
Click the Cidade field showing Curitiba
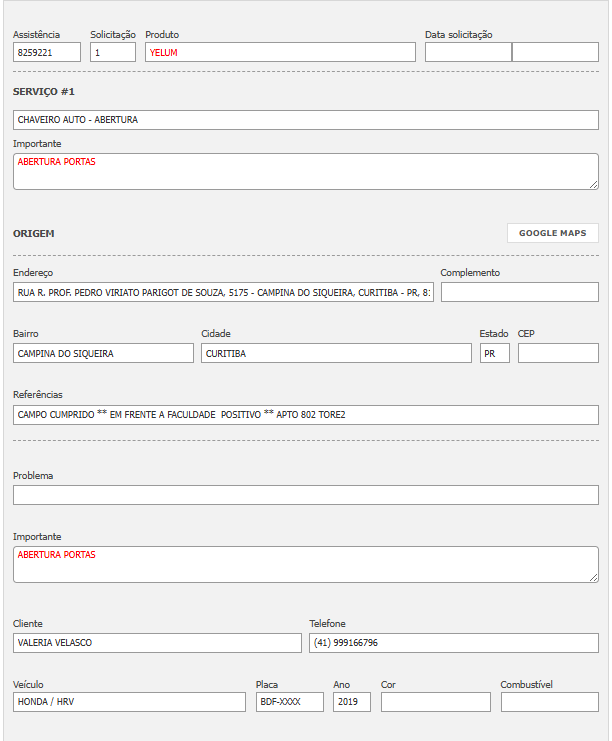[x=336, y=353]
